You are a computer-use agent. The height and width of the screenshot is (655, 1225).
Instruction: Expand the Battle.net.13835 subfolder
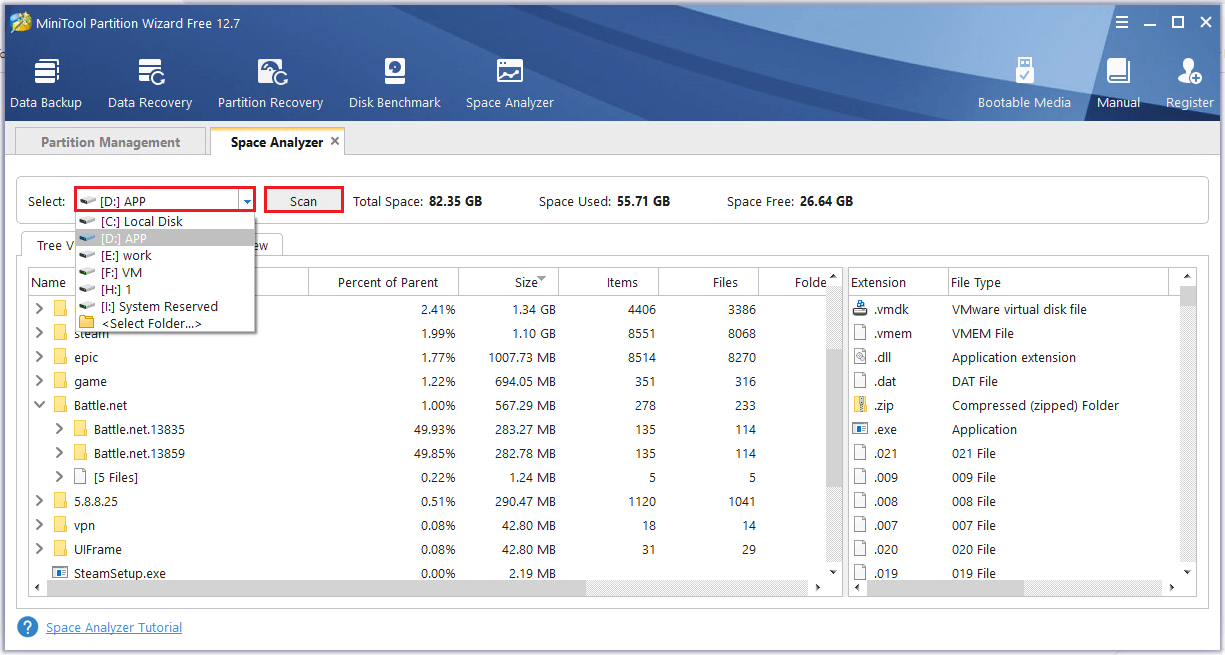coord(59,429)
